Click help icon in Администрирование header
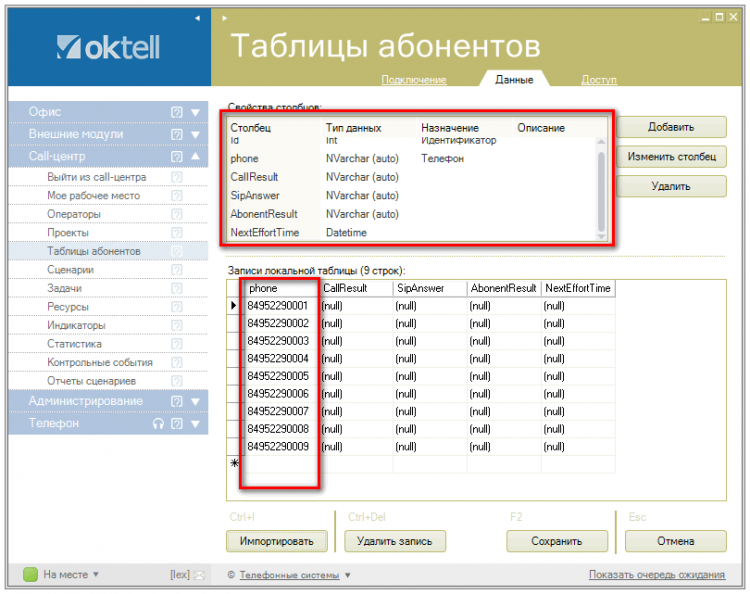 pyautogui.click(x=177, y=402)
